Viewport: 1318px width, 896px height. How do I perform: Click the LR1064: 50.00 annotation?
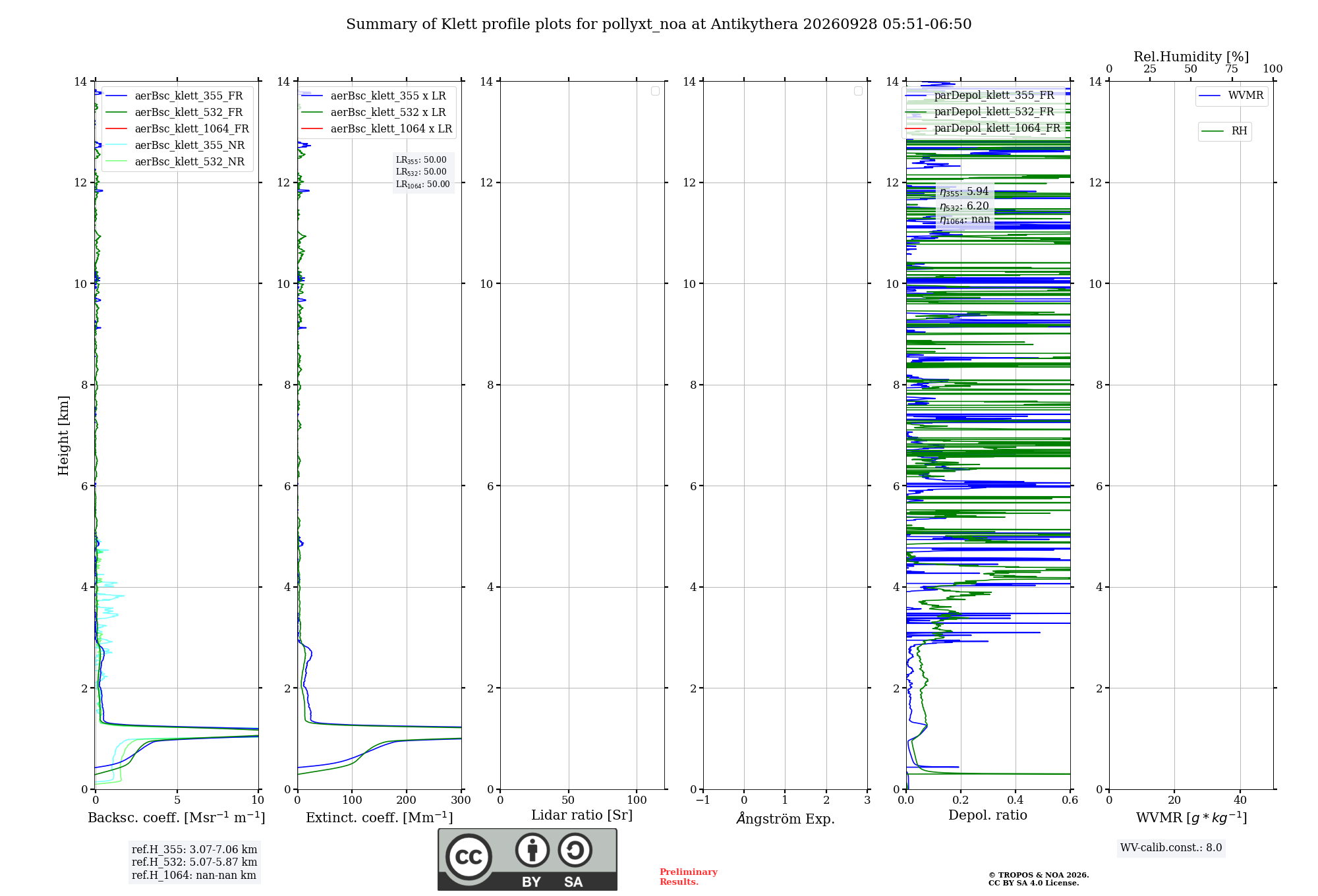[x=423, y=184]
